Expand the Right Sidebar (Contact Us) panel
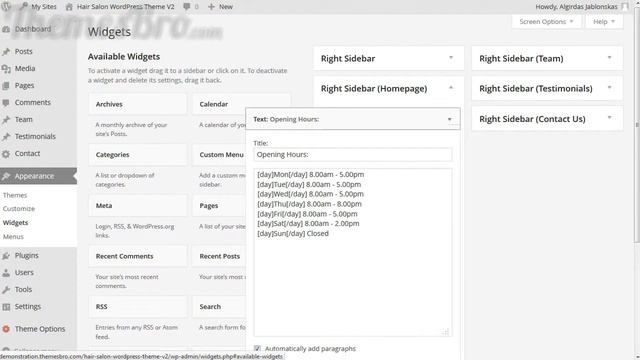The width and height of the screenshot is (640, 360). click(x=609, y=118)
